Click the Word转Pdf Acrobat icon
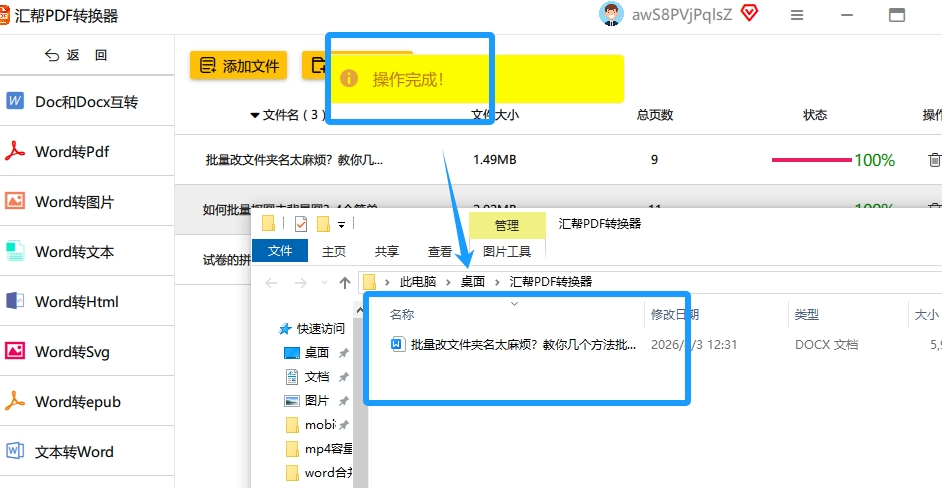 [x=15, y=151]
